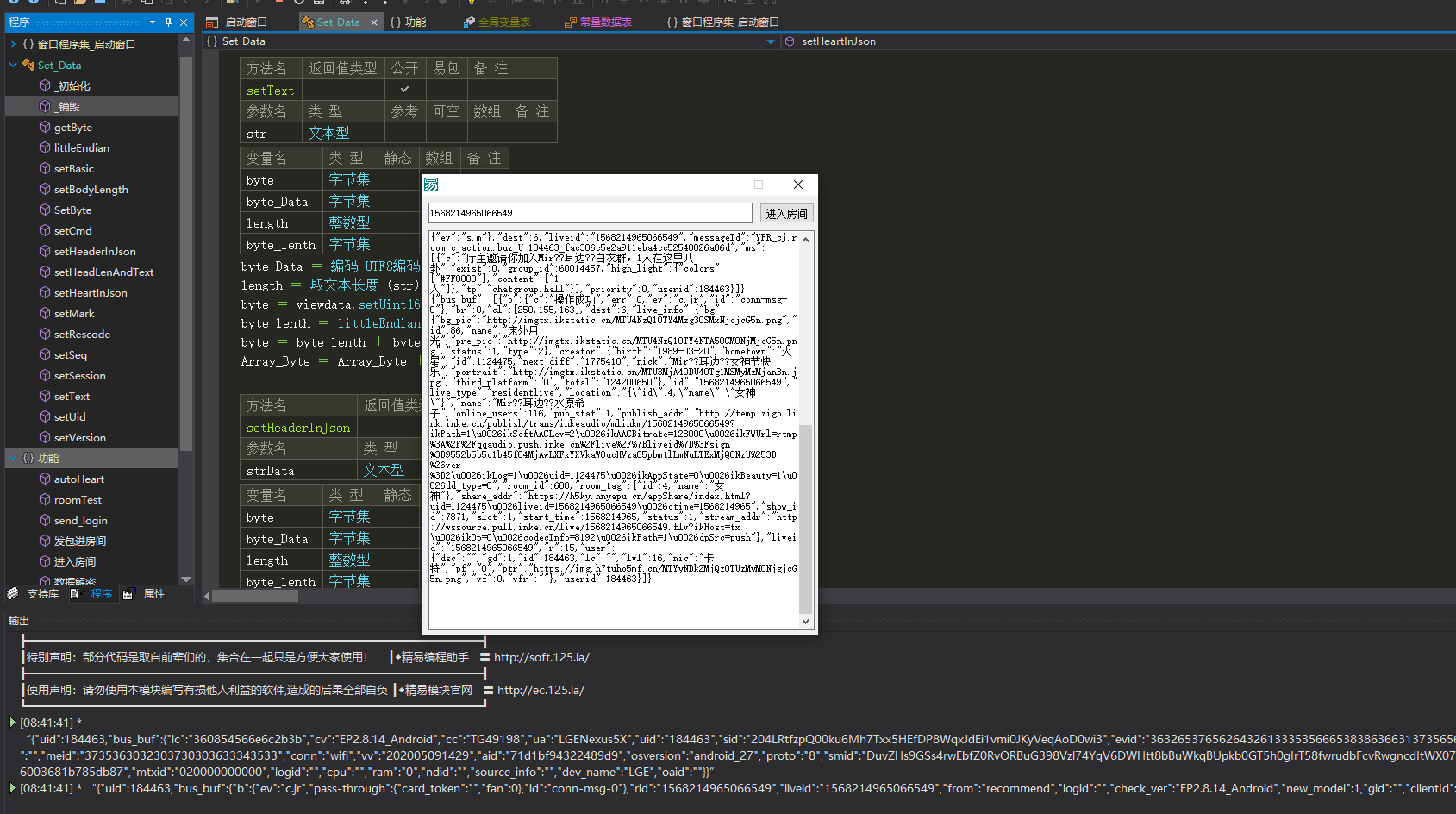This screenshot has height=814, width=1456.
Task: Click strData parameter name cell
Action: [298, 471]
